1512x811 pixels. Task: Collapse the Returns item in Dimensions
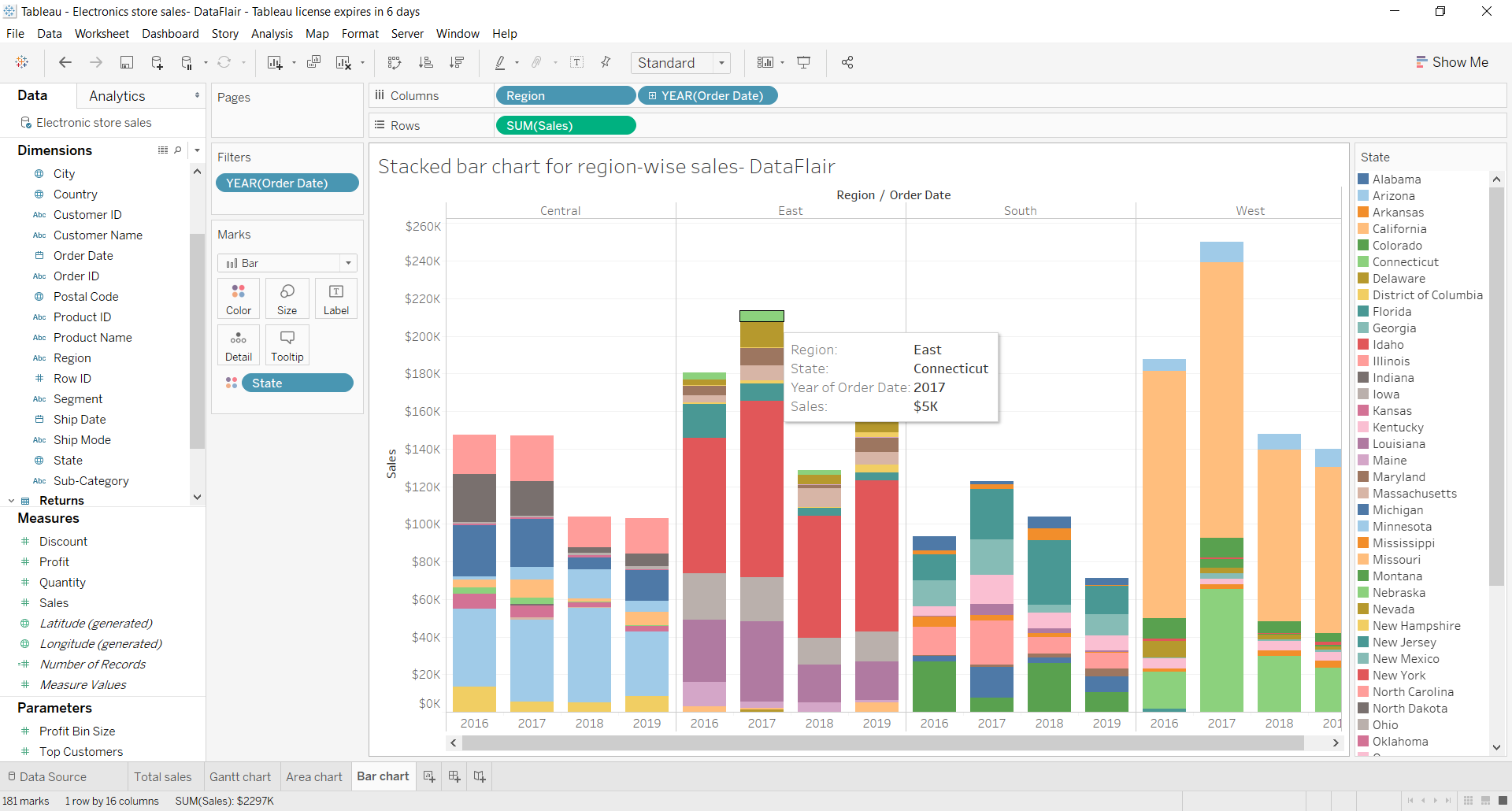click(11, 500)
